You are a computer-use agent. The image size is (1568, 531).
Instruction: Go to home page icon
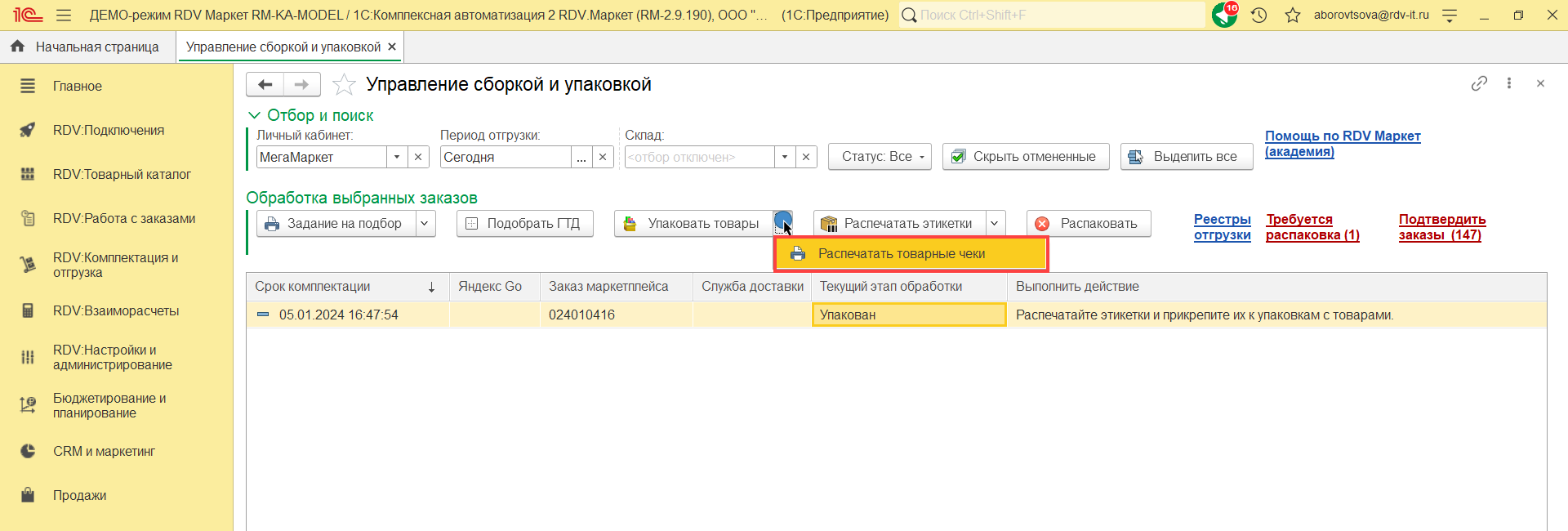17,47
